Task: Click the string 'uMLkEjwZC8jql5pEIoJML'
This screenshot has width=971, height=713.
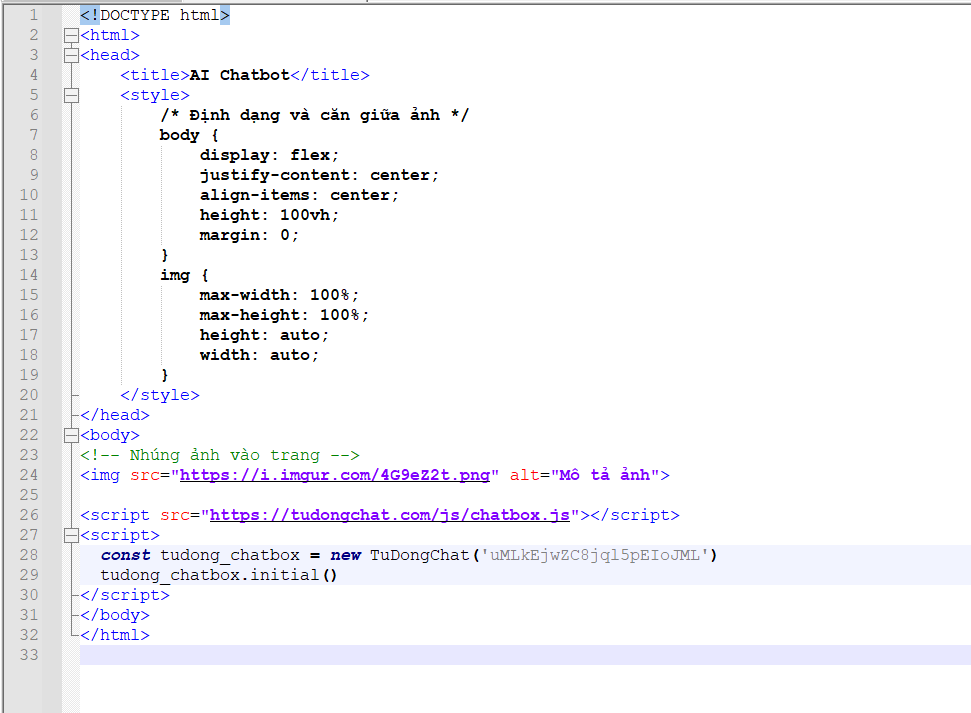Action: (594, 555)
